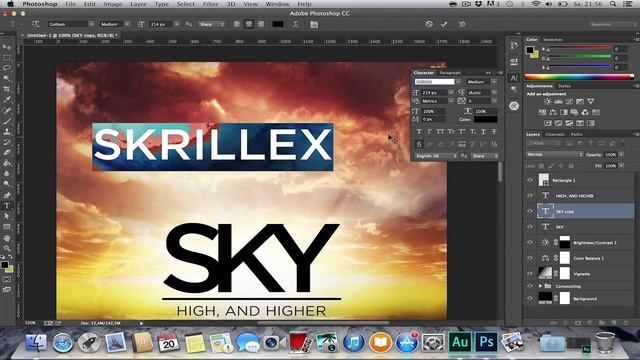Screen dimensions: 640x360
Task: Hide the Brightness/Contrast 2 layer
Action: [530, 242]
